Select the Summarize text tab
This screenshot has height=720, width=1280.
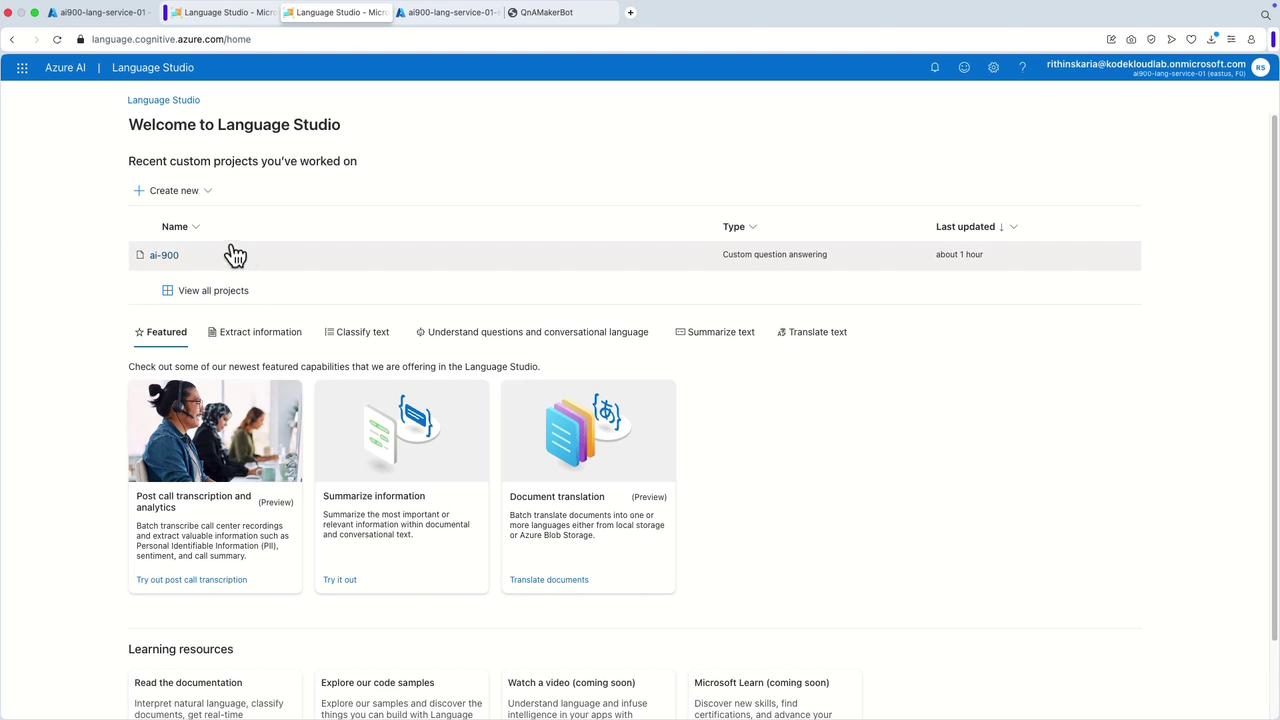(x=715, y=332)
